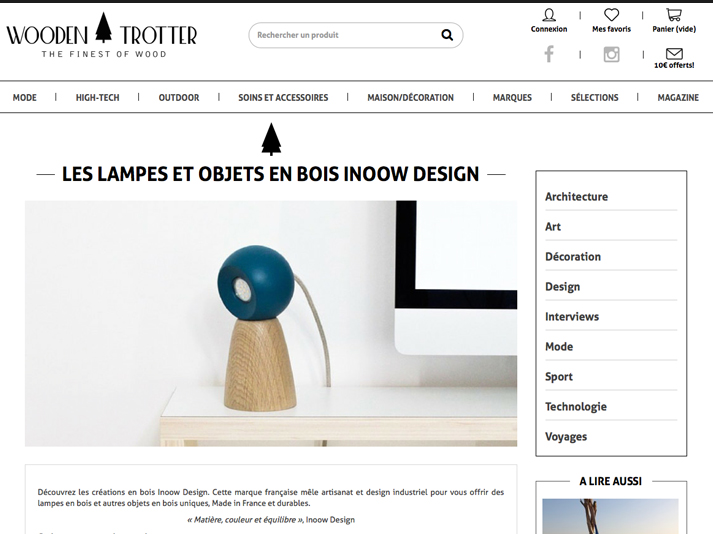Open the A LIRE AUSSI article thumbnail
The height and width of the screenshot is (534, 713).
coord(610,516)
